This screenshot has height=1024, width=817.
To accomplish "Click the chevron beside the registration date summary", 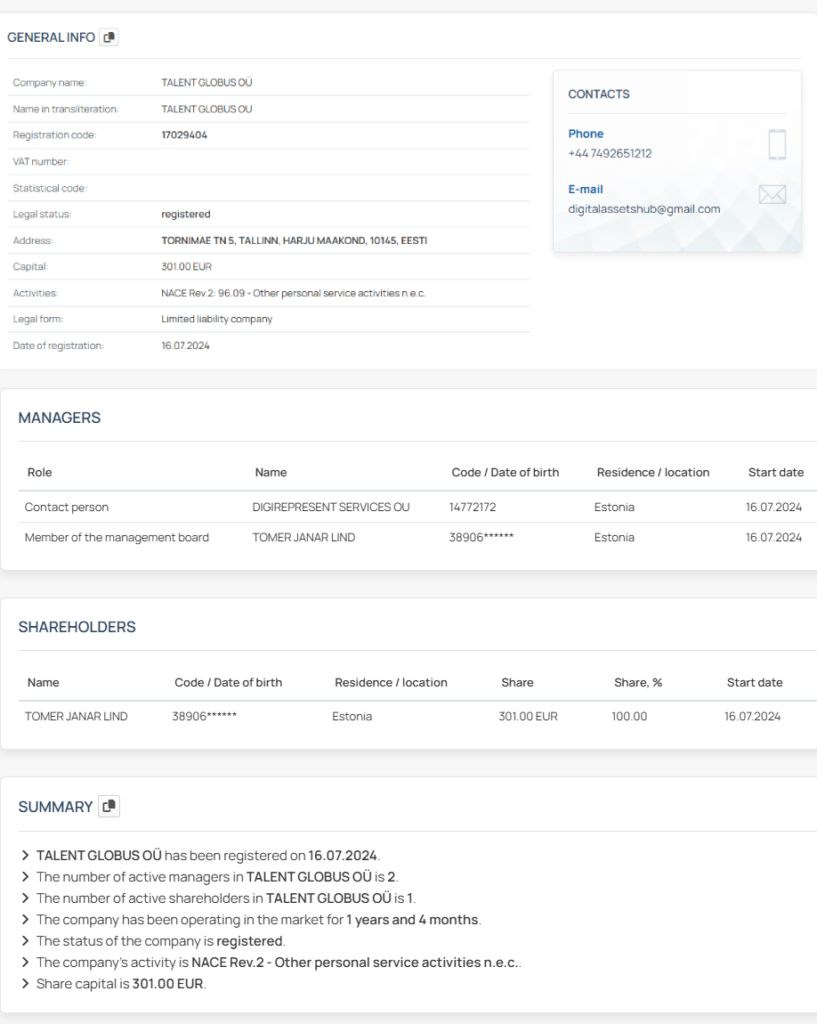I will (25, 855).
